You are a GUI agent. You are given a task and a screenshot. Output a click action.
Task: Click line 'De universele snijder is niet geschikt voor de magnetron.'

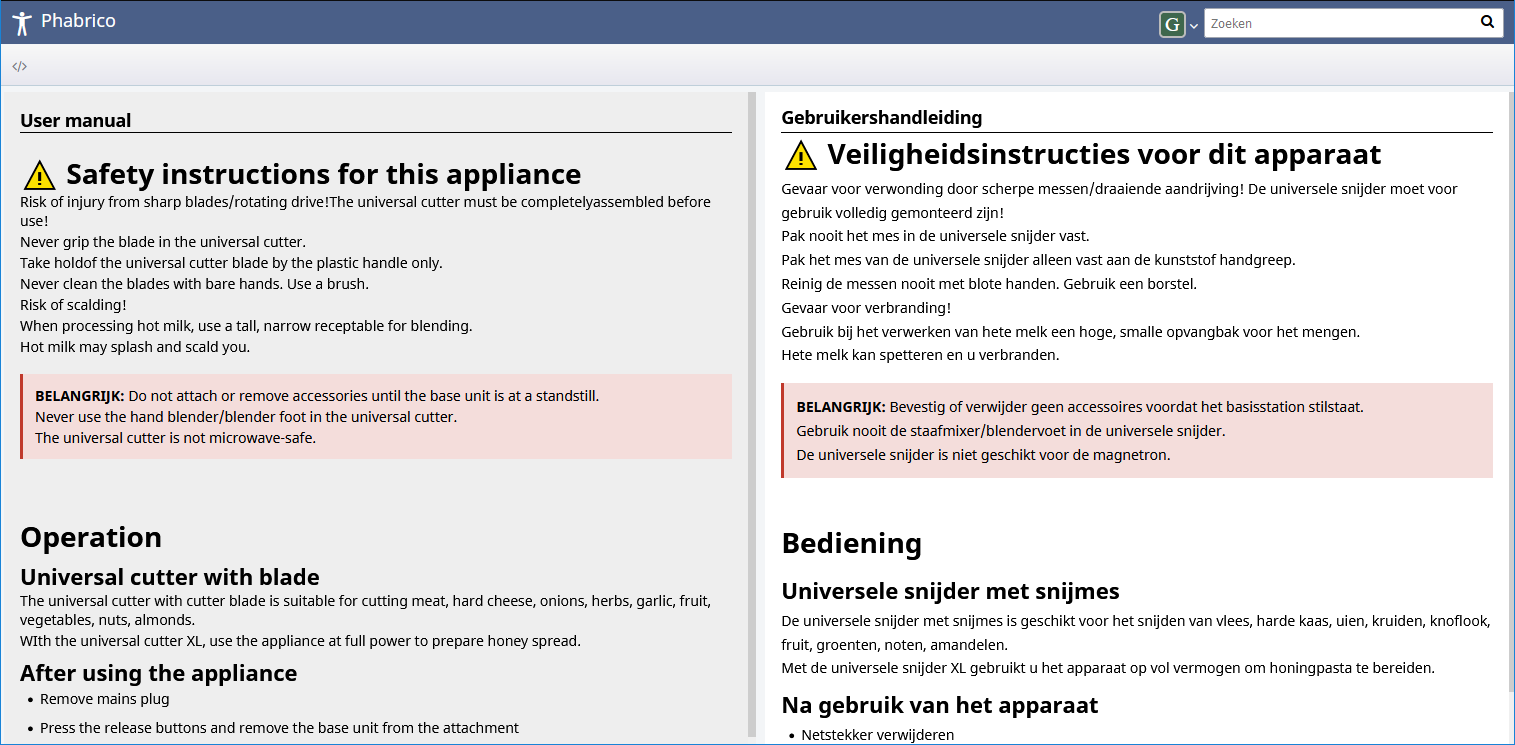point(983,455)
